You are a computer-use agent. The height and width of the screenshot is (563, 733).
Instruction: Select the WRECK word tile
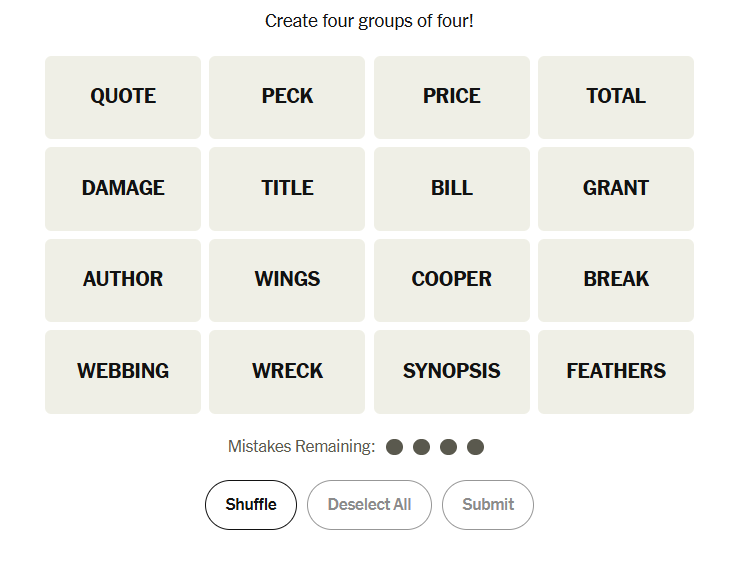click(287, 371)
